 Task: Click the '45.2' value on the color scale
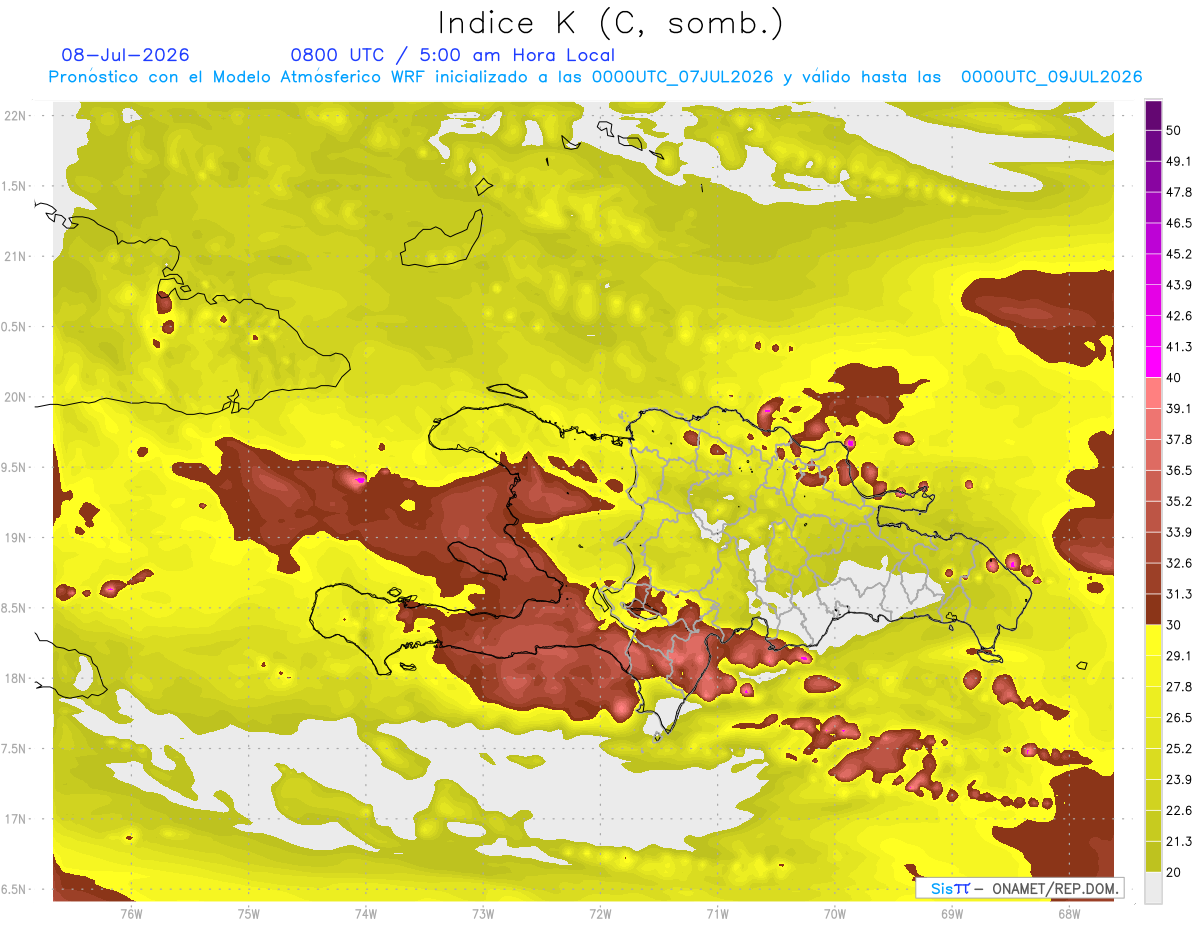[1179, 254]
